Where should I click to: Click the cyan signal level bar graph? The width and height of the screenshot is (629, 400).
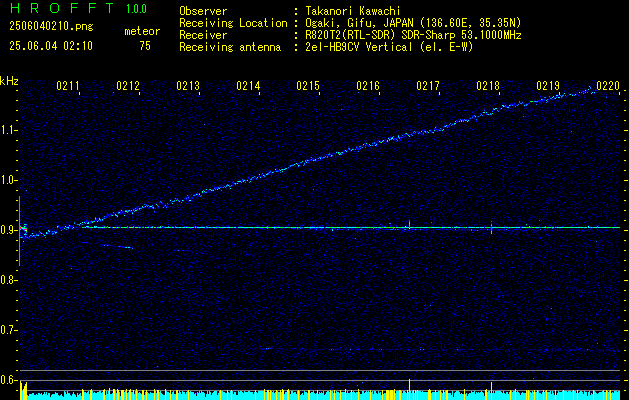[320, 395]
